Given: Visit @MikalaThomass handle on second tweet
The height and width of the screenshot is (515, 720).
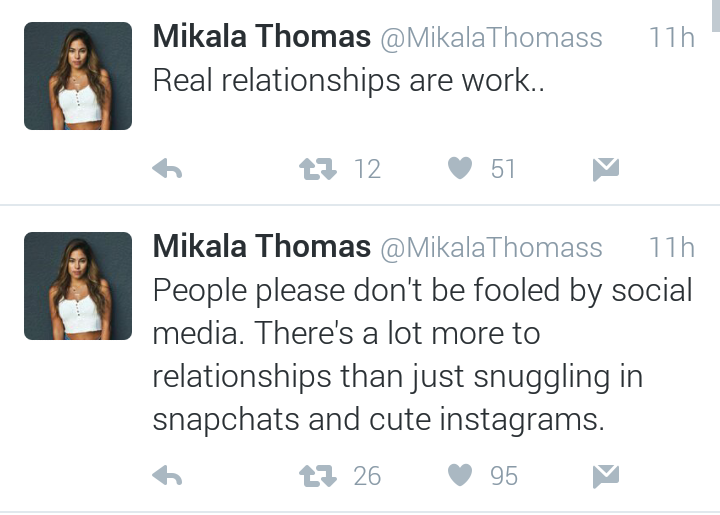Looking at the screenshot, I should [491, 248].
